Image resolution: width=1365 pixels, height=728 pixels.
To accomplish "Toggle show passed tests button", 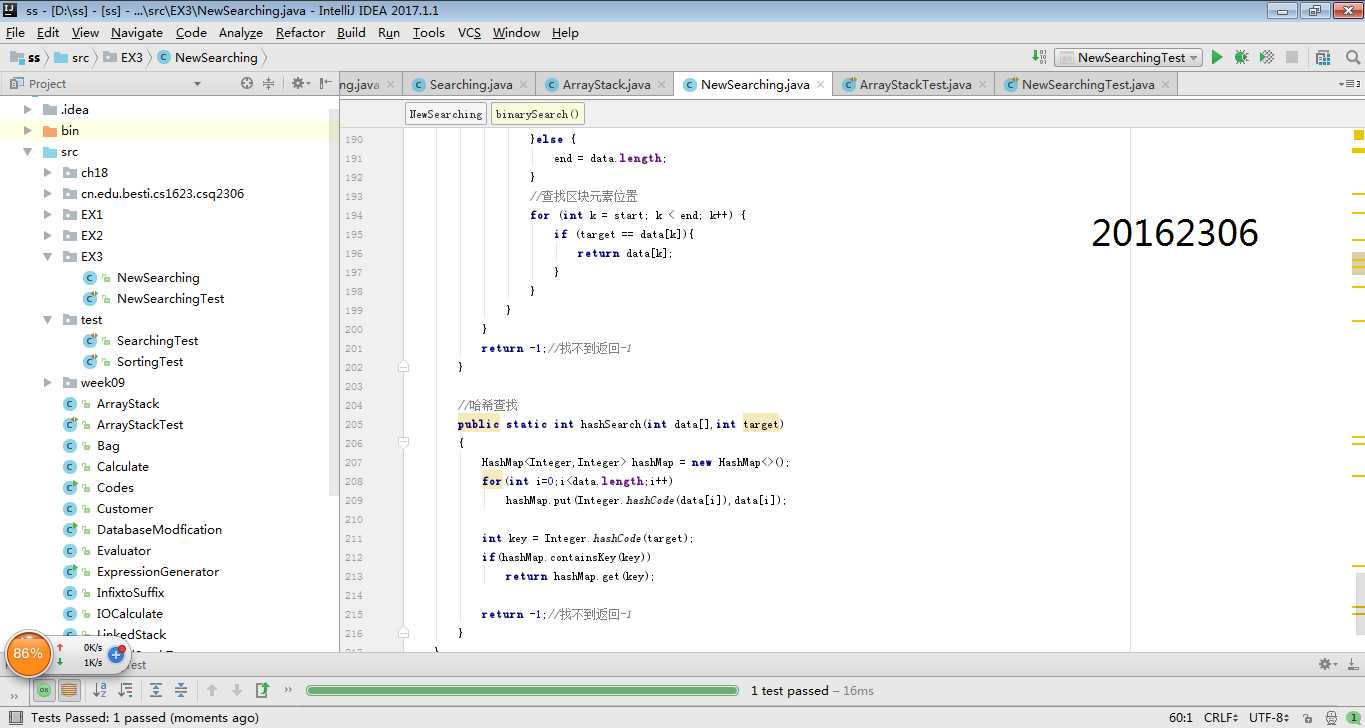I will coord(44,690).
